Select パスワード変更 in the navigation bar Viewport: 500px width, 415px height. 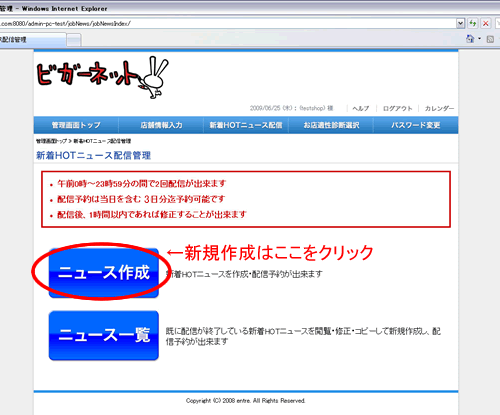click(x=416, y=125)
